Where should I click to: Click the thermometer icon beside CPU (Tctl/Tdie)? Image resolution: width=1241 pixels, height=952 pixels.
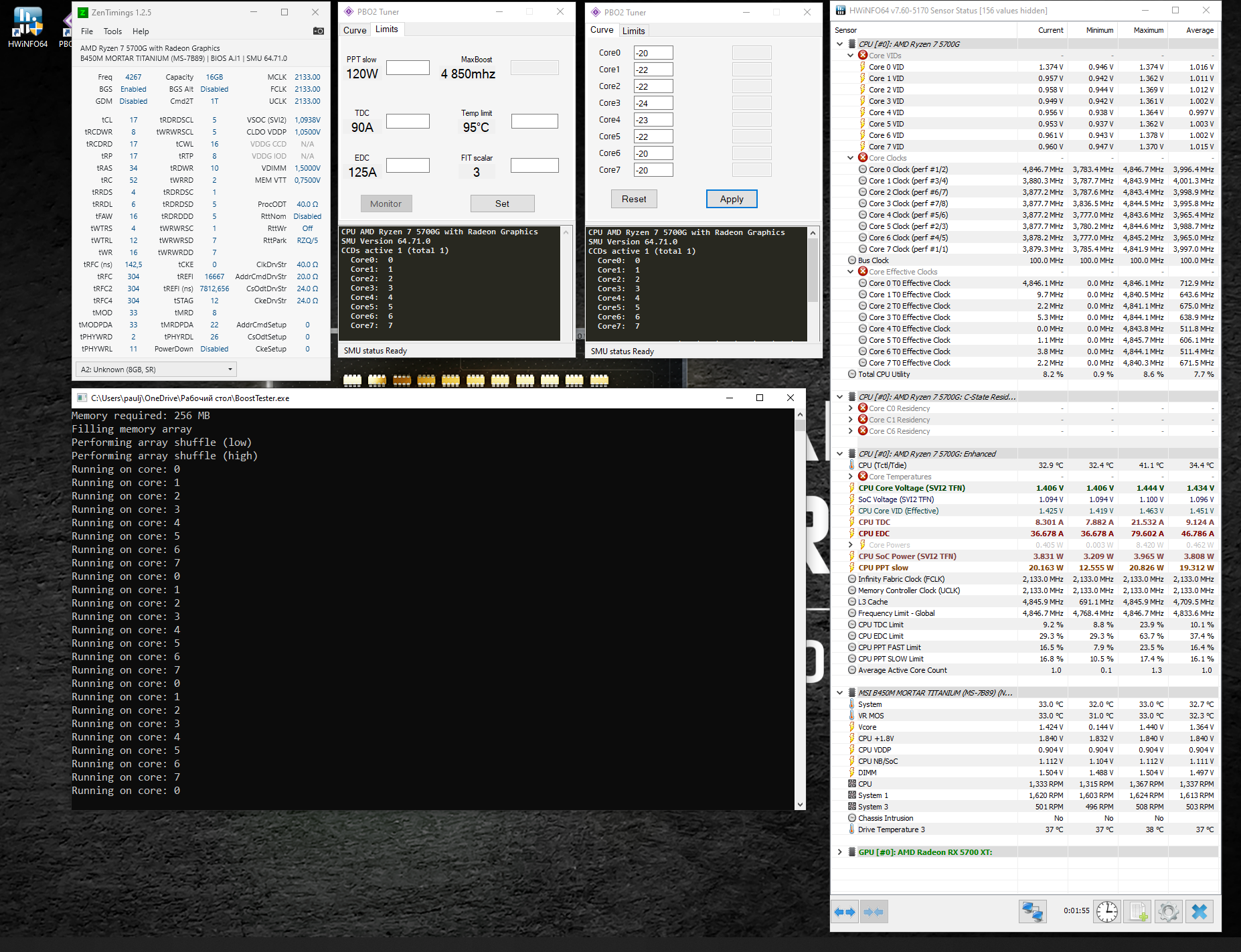point(852,465)
